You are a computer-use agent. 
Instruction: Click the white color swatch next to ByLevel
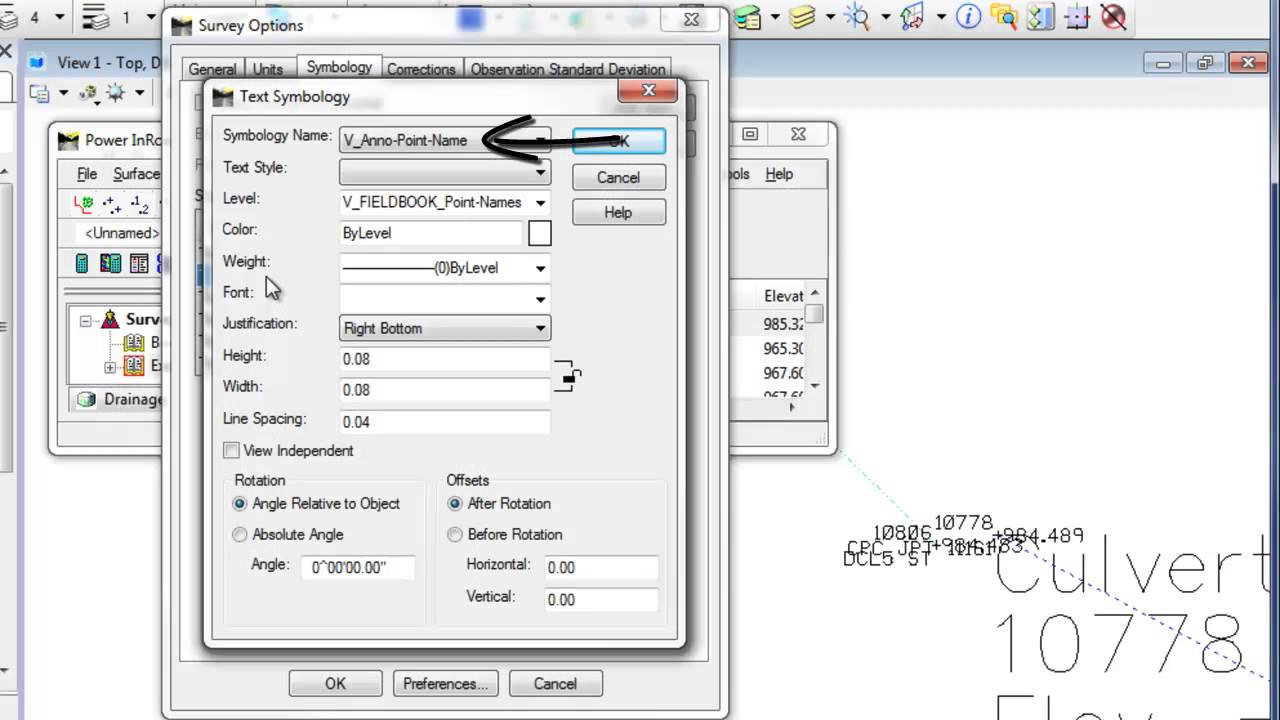coord(539,233)
